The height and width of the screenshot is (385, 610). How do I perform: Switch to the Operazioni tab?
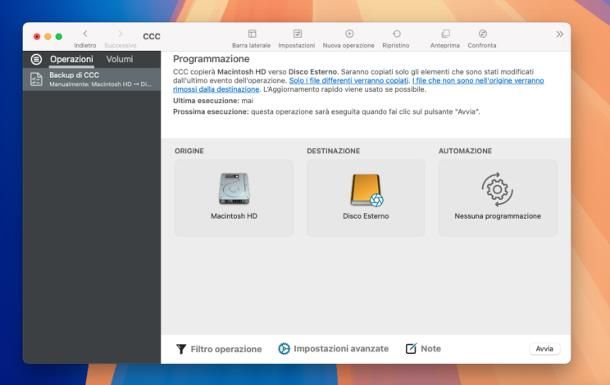pos(72,59)
